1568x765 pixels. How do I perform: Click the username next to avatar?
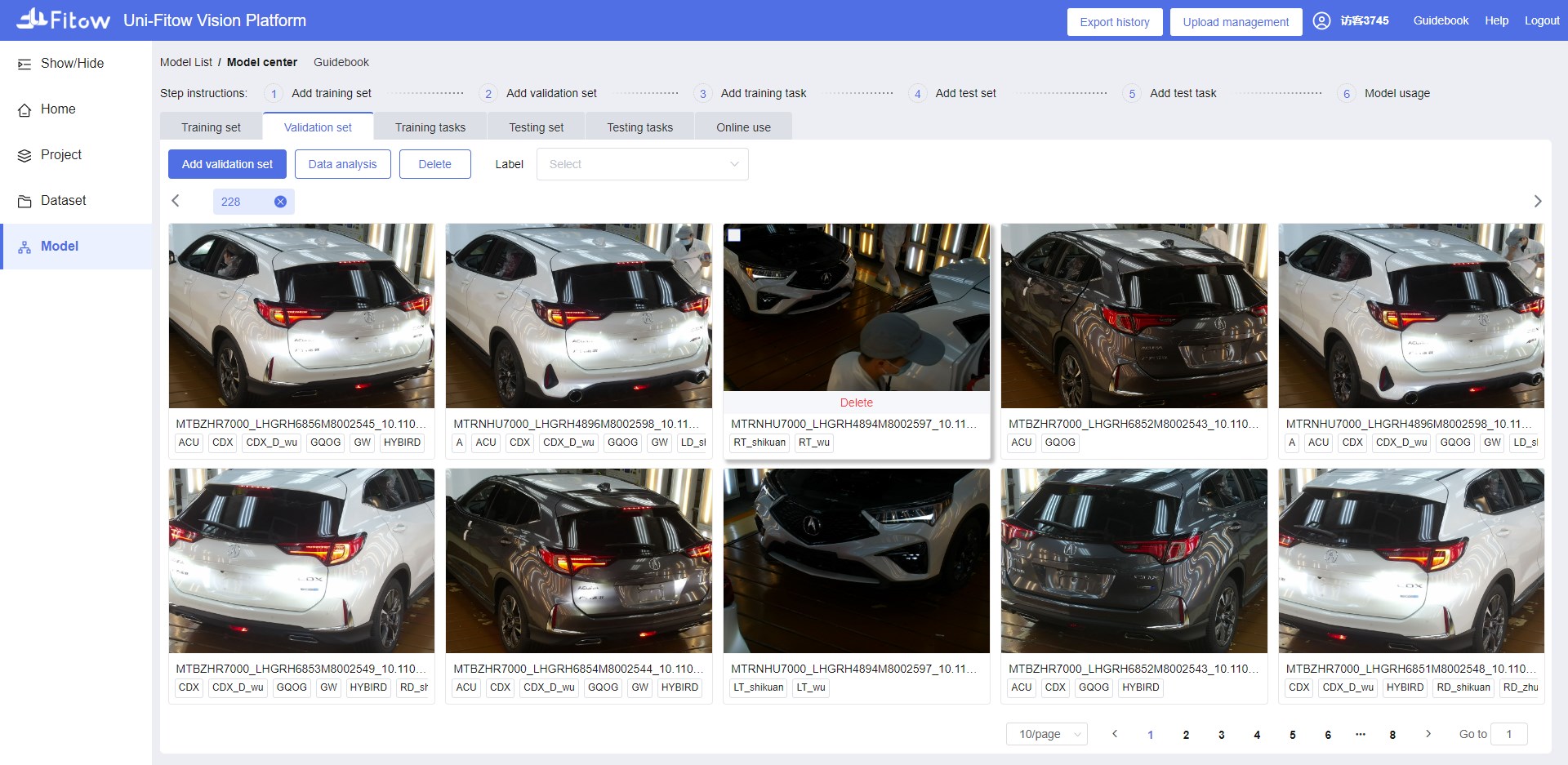click(1365, 21)
